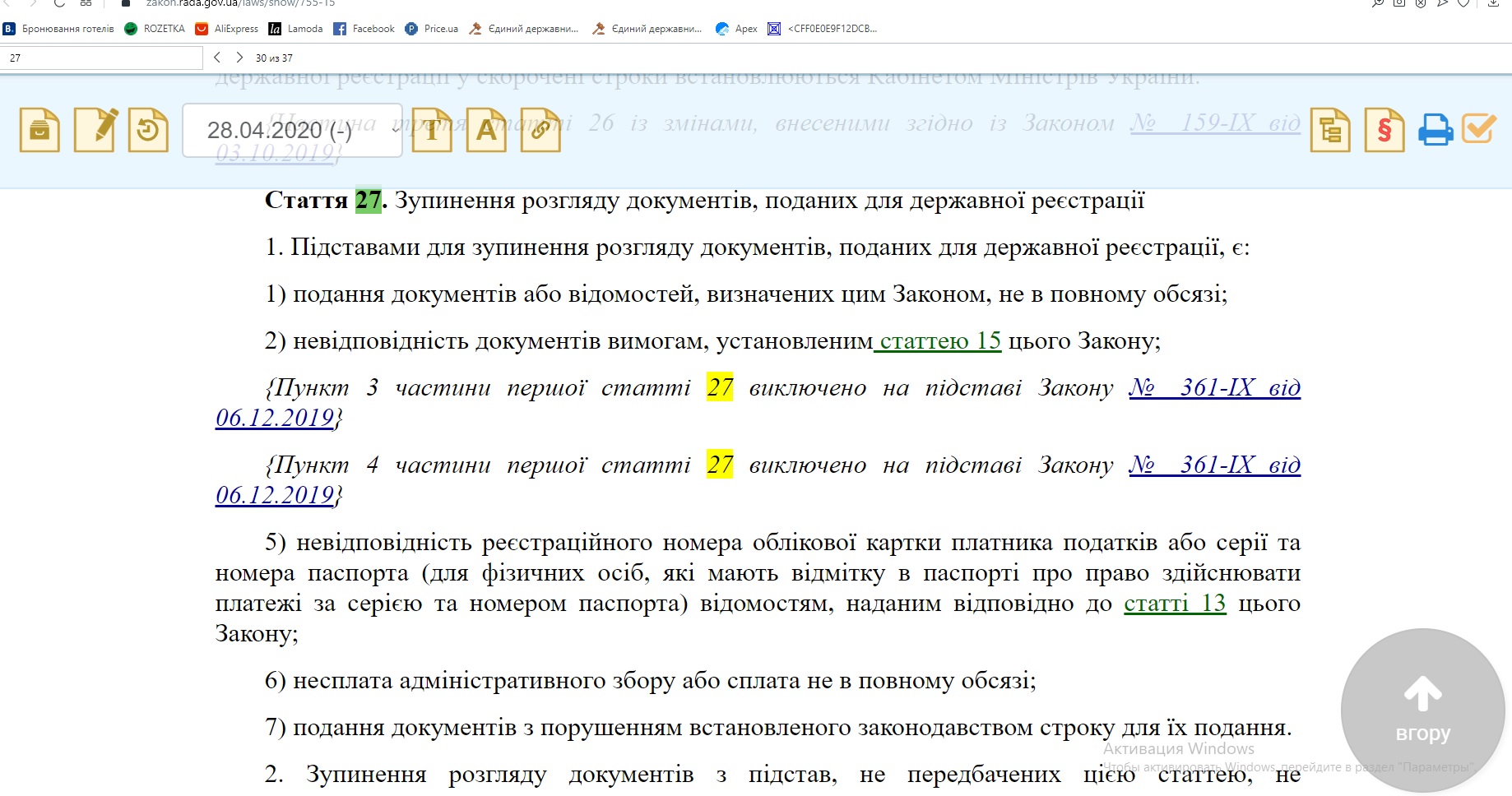Screen dimensions: 1512x796
Task: Click the orange checkmark icon
Action: point(1479,128)
